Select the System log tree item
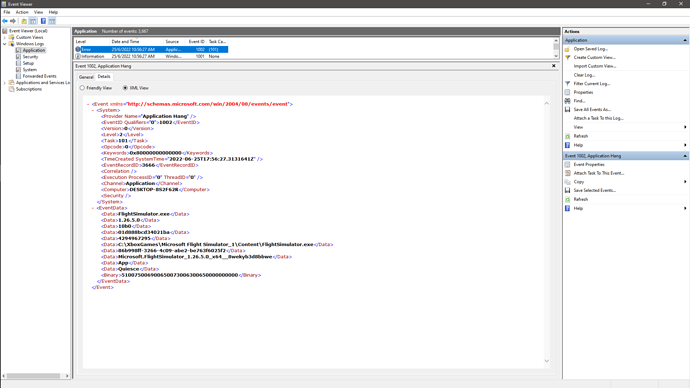The height and width of the screenshot is (388, 690). [29, 70]
